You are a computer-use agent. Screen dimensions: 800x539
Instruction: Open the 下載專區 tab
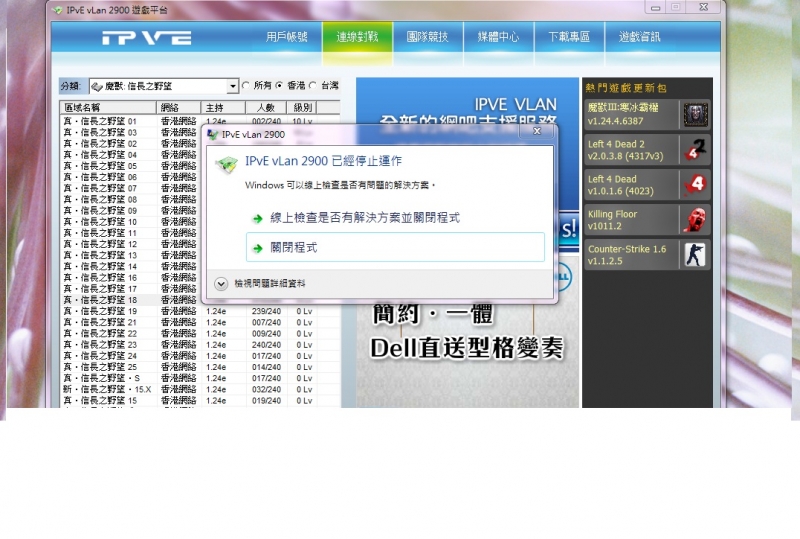(x=569, y=37)
